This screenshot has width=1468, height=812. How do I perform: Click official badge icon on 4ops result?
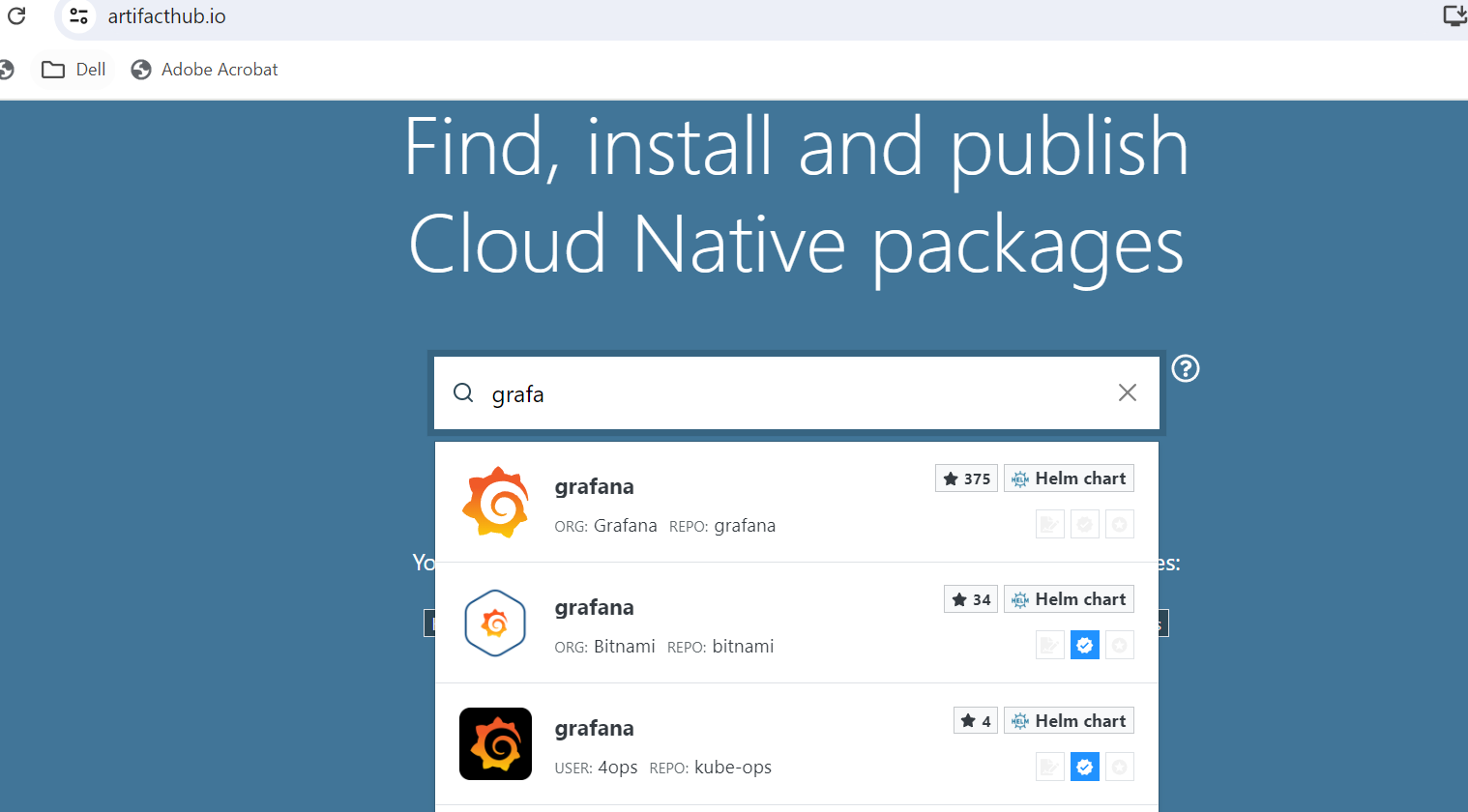click(x=1120, y=768)
